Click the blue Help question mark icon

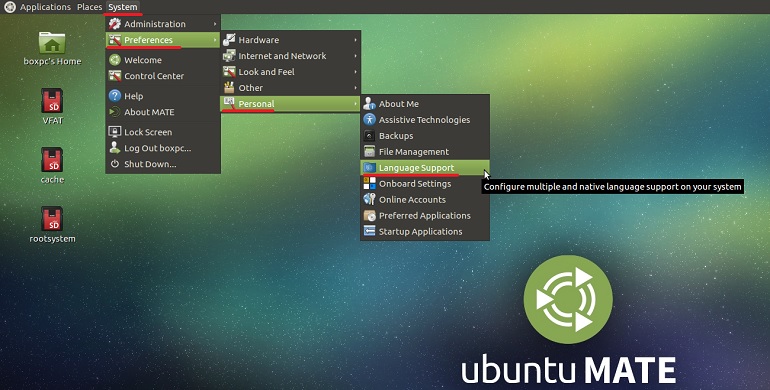click(x=115, y=96)
